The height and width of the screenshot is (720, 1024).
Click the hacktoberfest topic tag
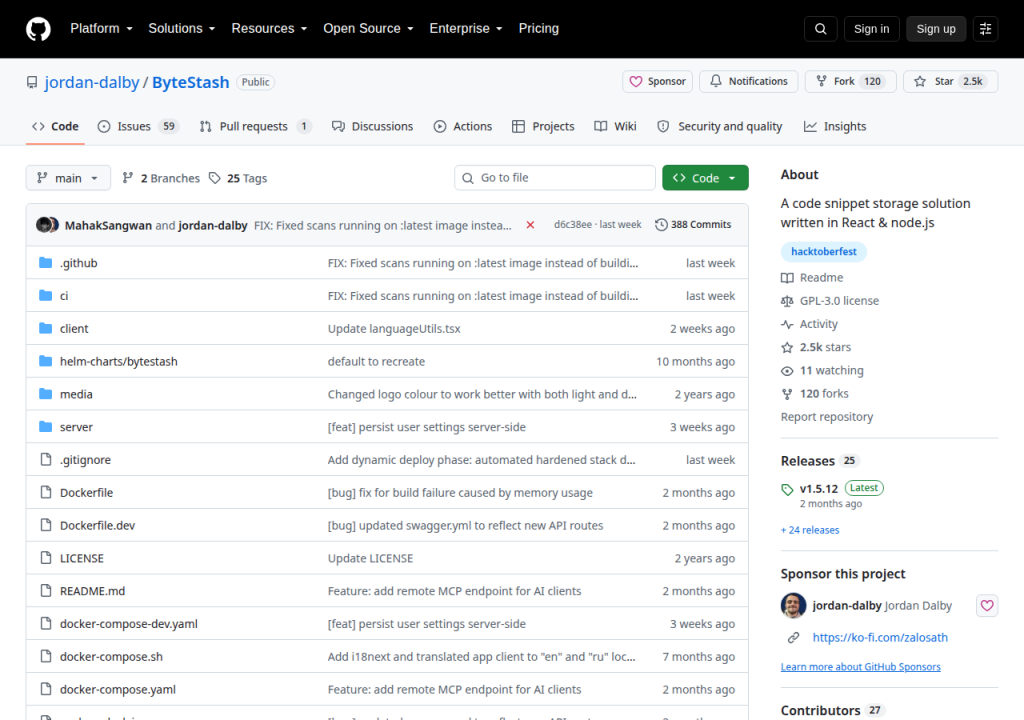(824, 252)
